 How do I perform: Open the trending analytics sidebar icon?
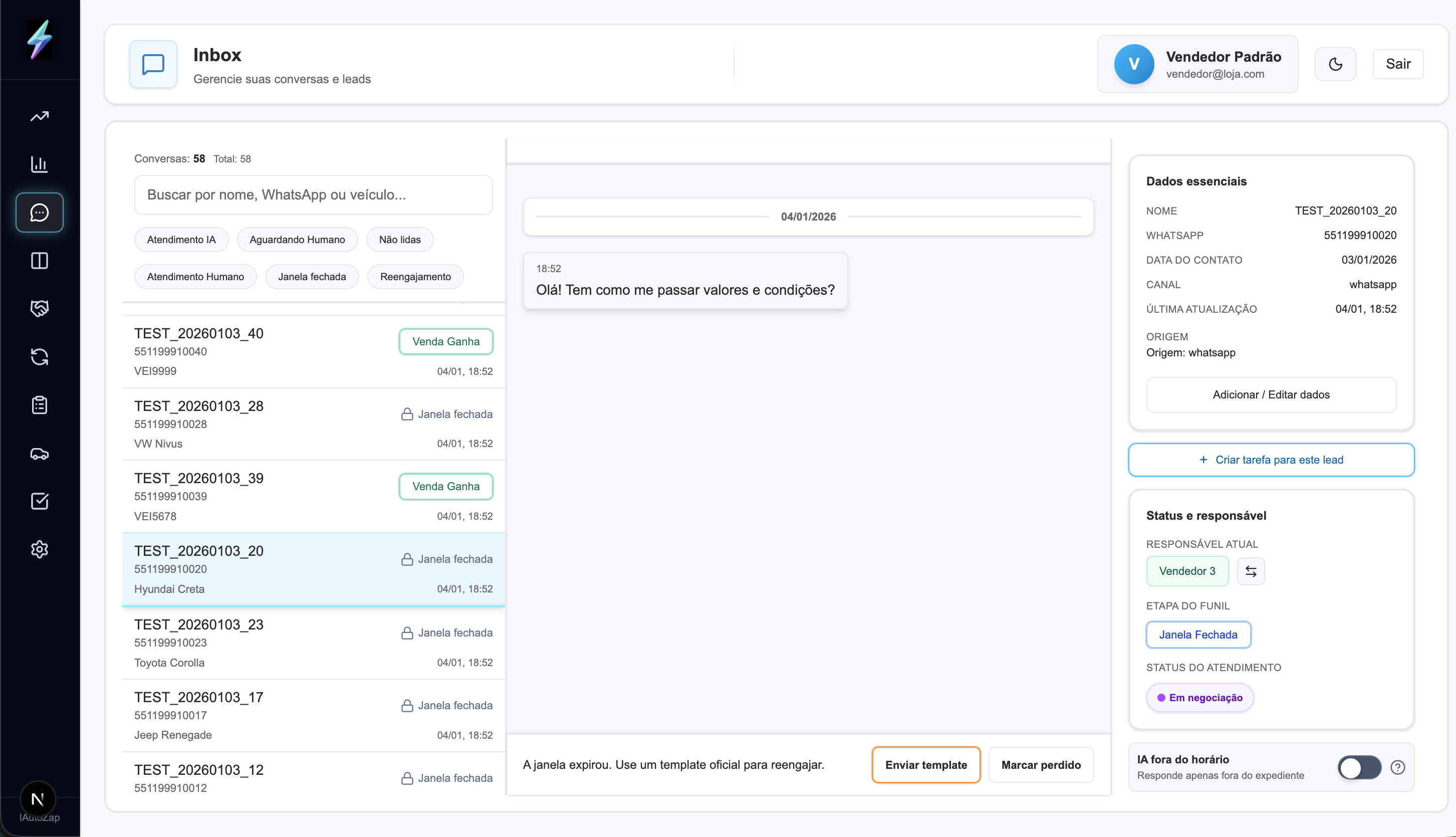coord(39,116)
